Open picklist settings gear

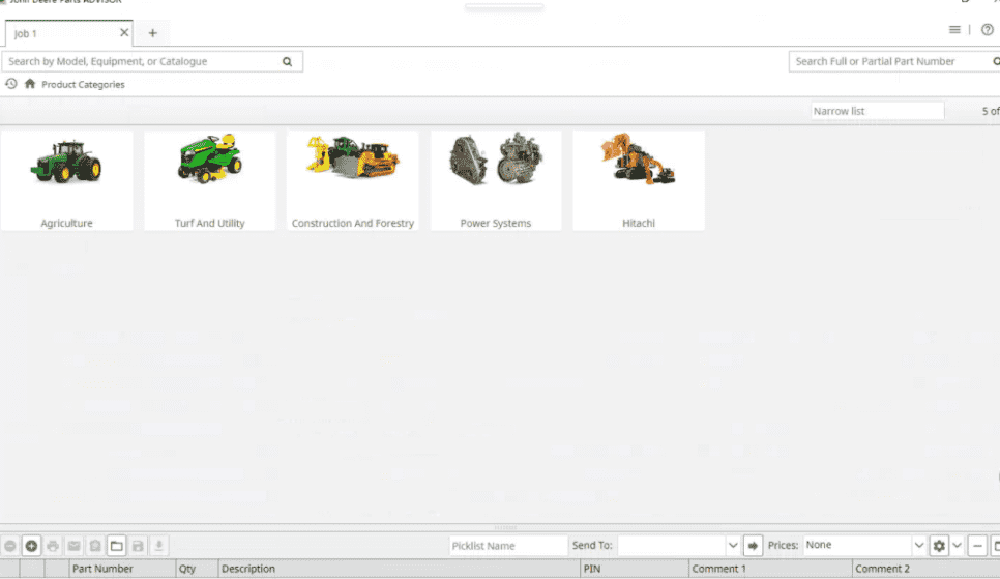click(x=939, y=546)
